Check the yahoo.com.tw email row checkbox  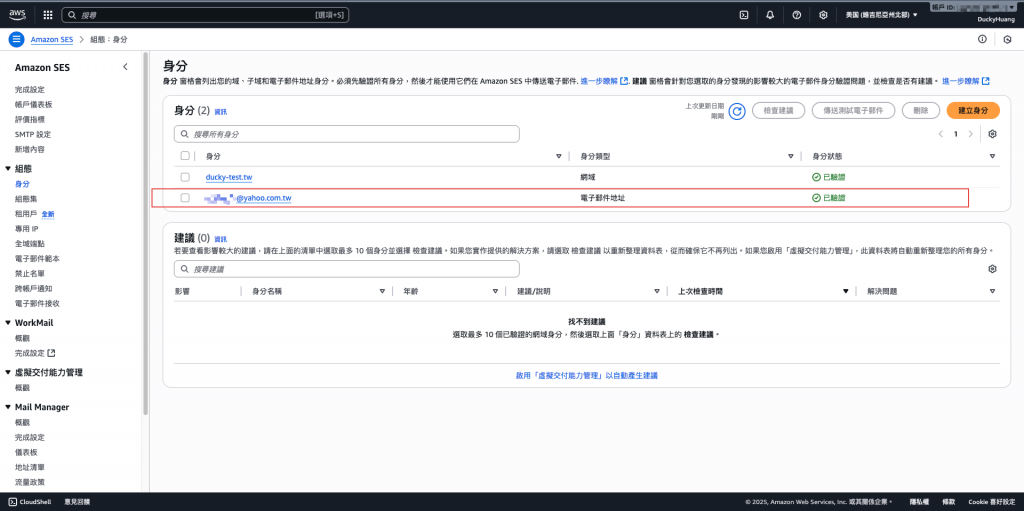coord(185,197)
